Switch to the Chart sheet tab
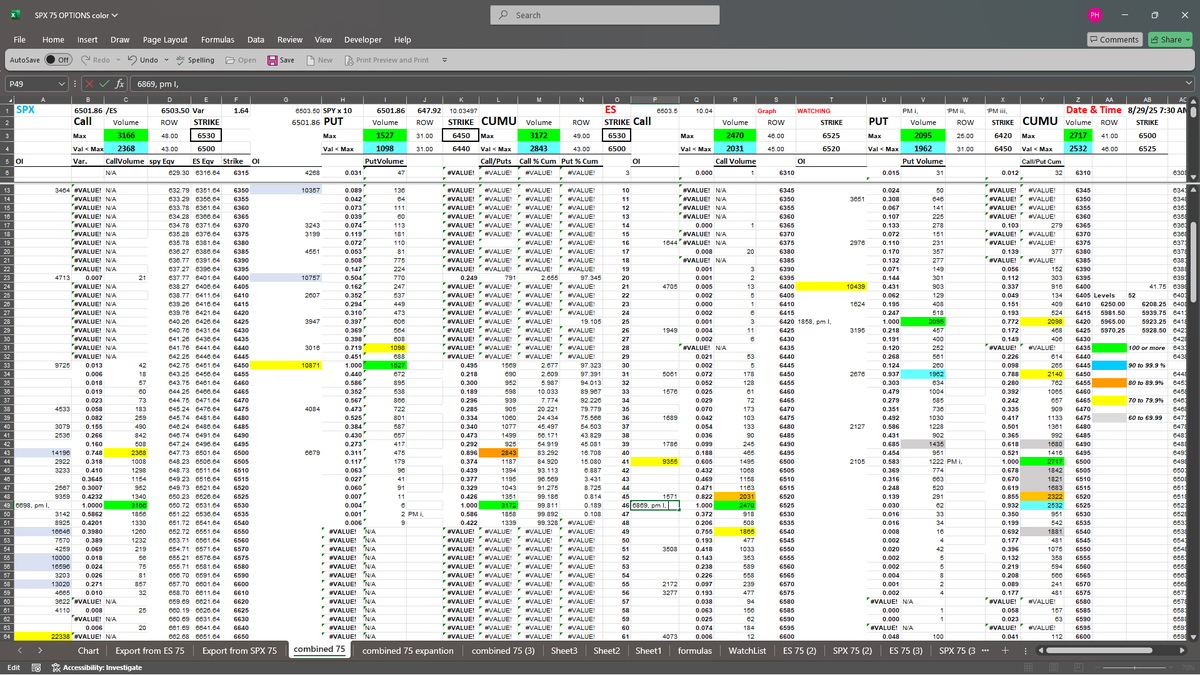This screenshot has width=1200, height=675. [88, 650]
